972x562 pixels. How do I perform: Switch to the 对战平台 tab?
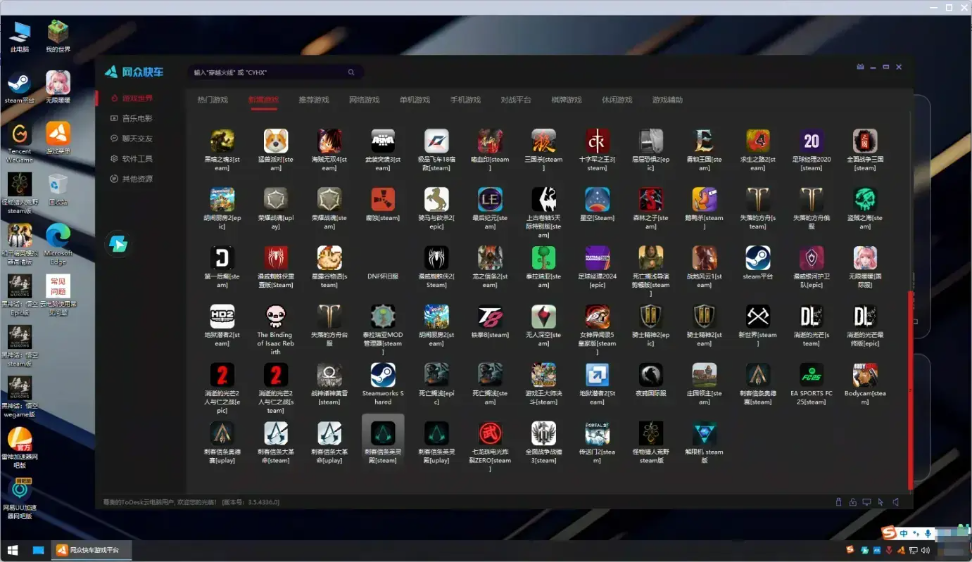coord(516,100)
